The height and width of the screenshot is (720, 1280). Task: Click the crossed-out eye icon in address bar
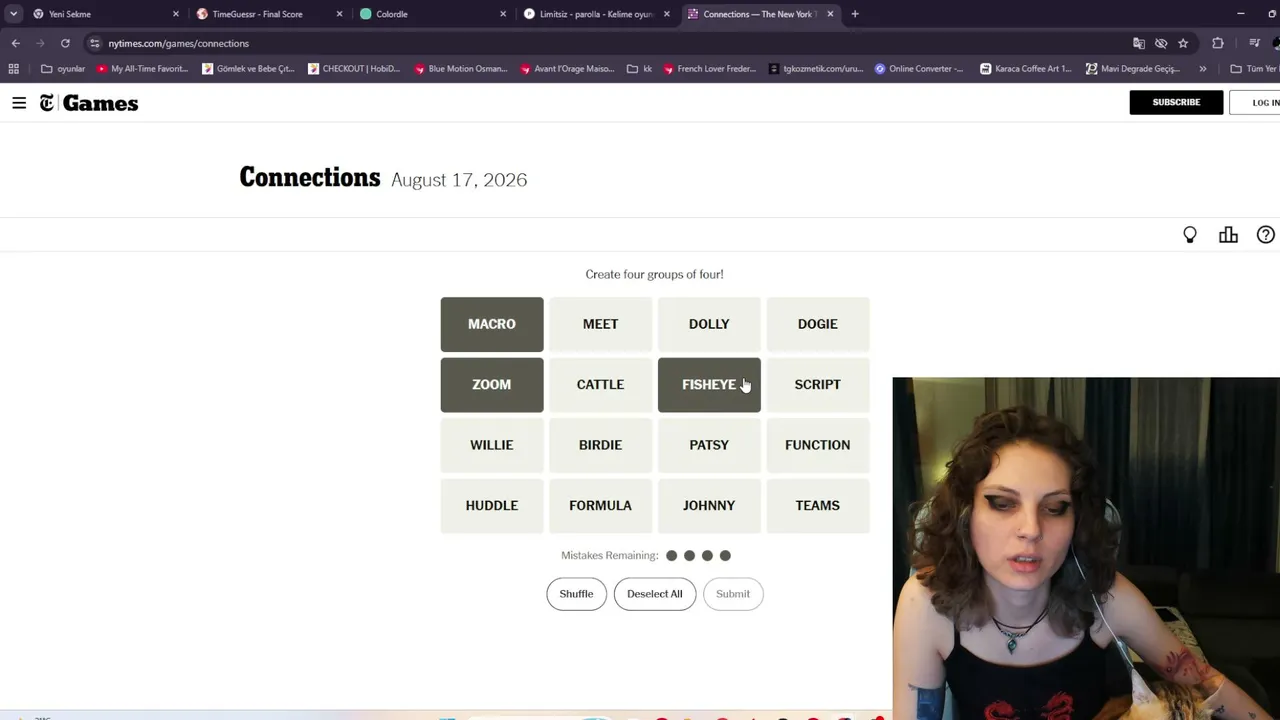[1161, 43]
